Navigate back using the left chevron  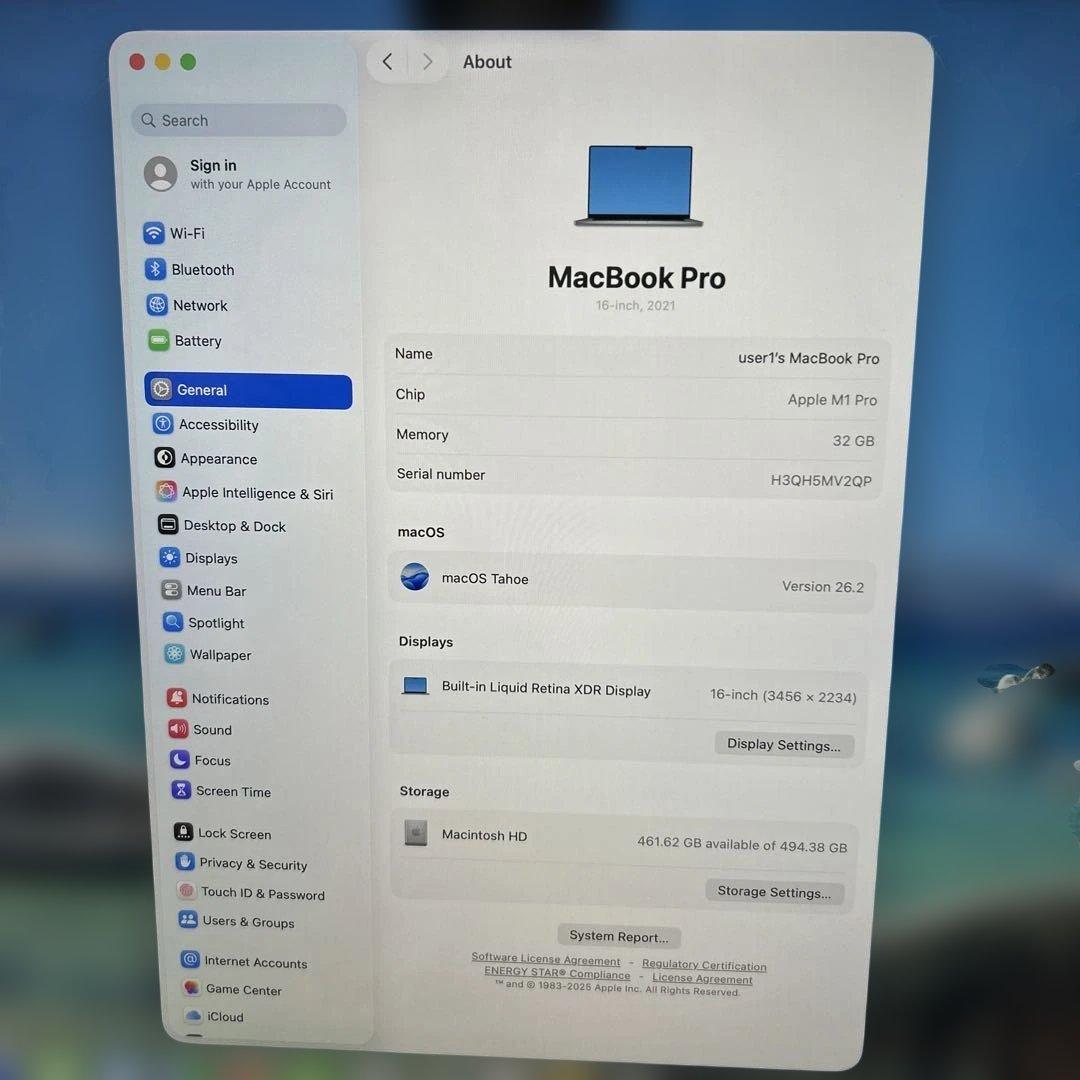(x=387, y=61)
